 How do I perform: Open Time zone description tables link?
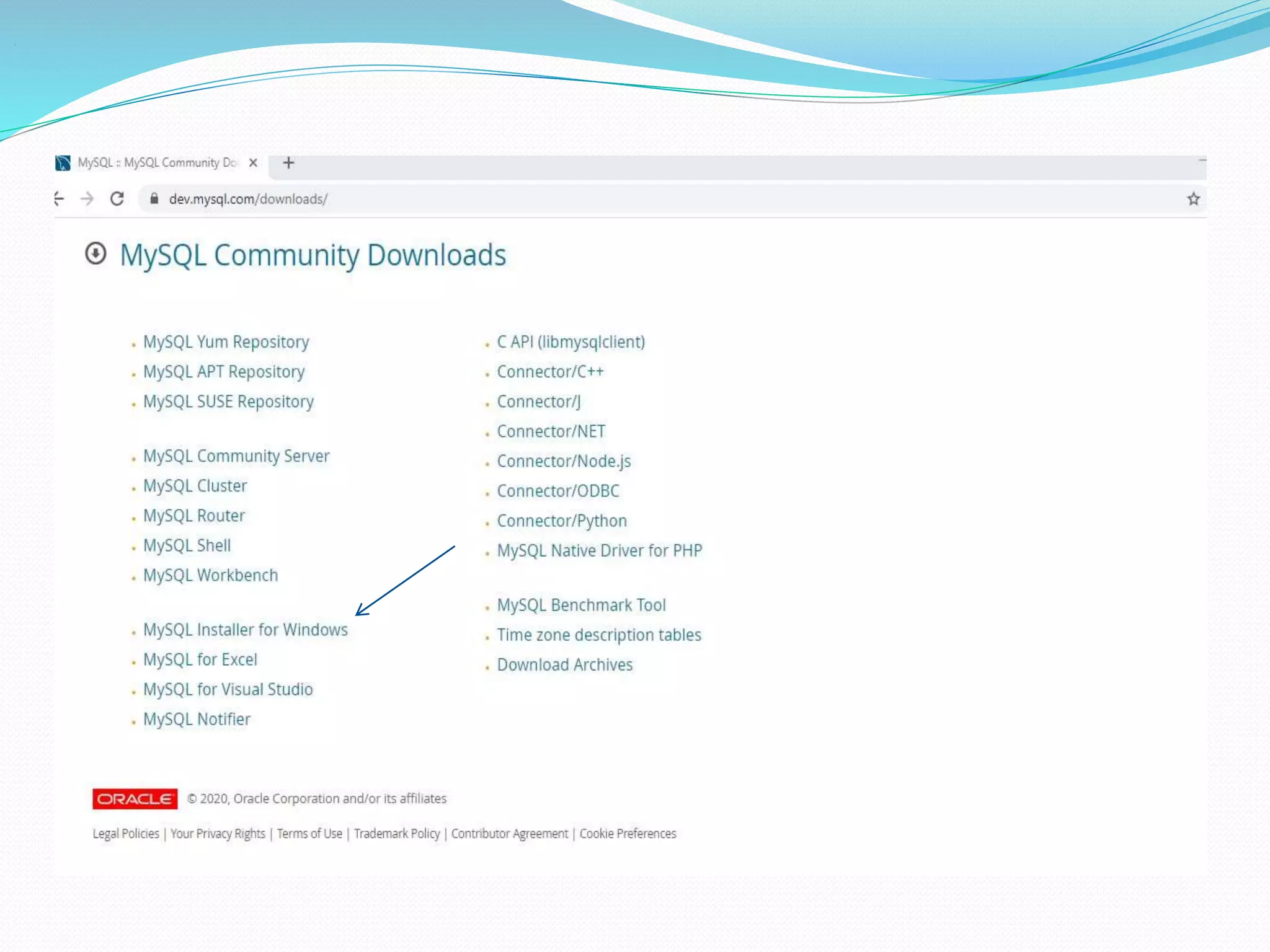(x=599, y=635)
